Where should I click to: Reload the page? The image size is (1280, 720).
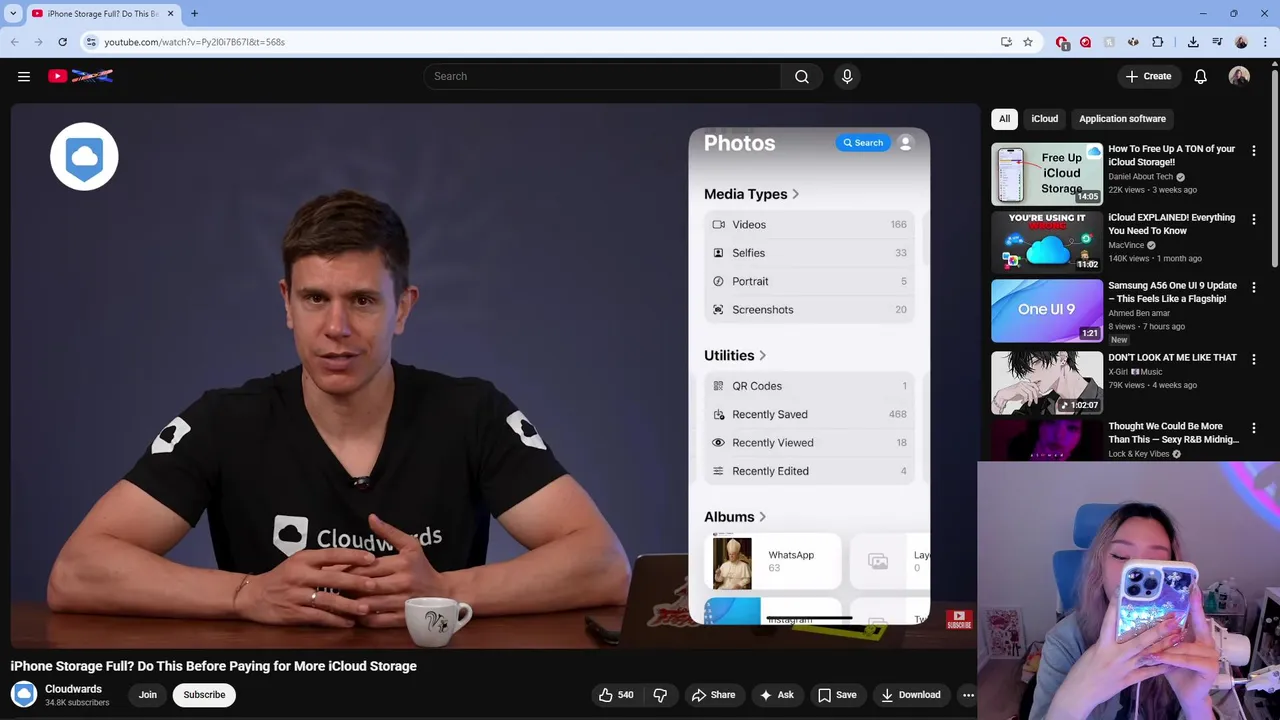[62, 42]
